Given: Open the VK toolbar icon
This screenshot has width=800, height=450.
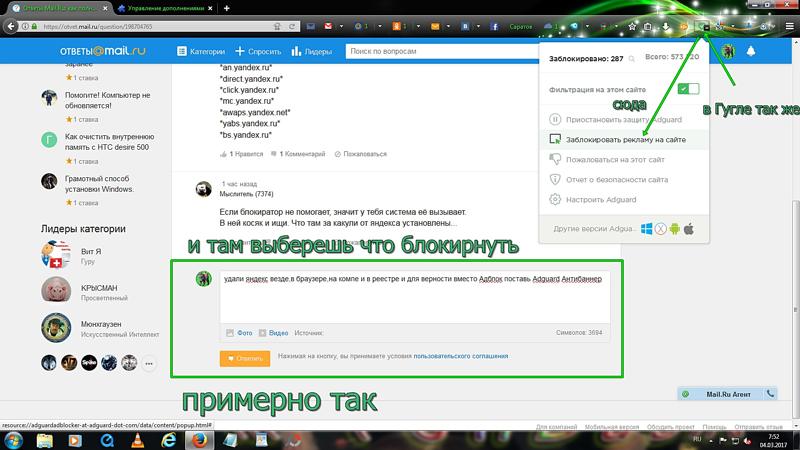Looking at the screenshot, I should tap(465, 27).
